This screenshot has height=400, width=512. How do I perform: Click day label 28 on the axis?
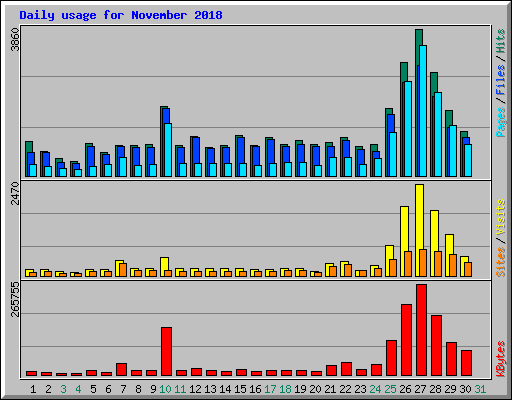(x=435, y=389)
